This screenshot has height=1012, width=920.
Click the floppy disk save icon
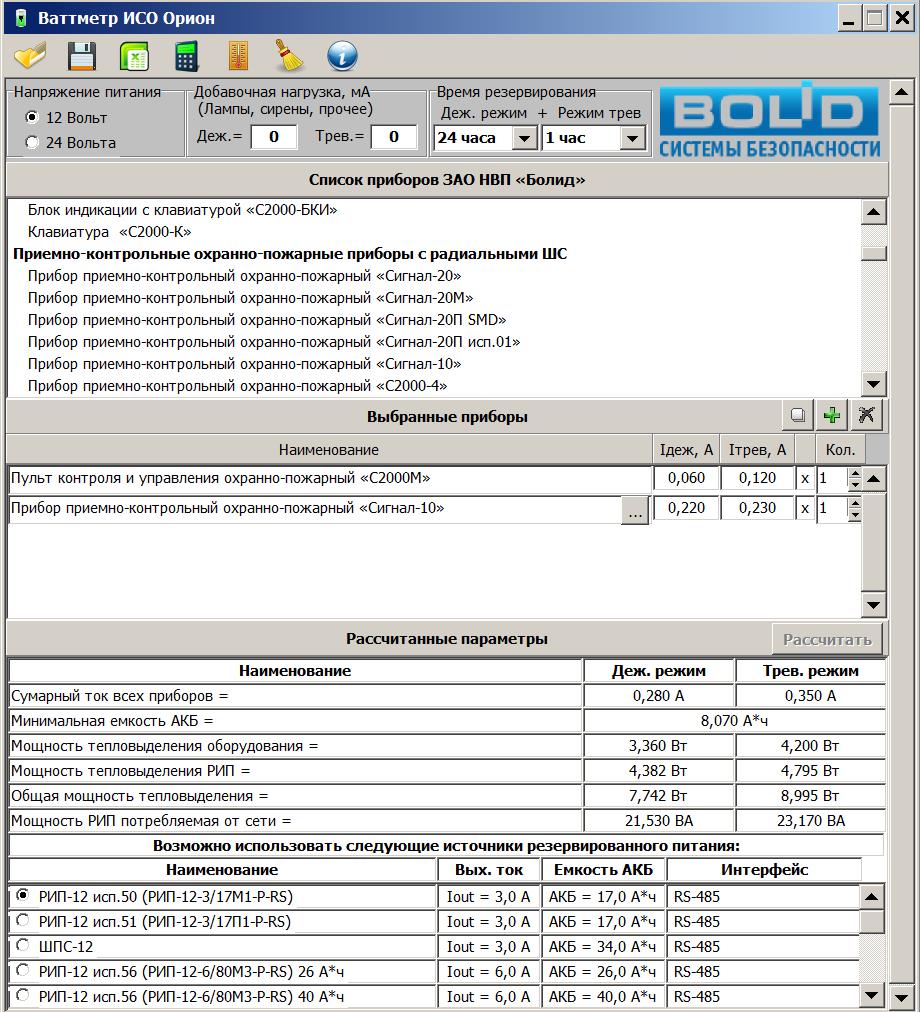pos(81,56)
